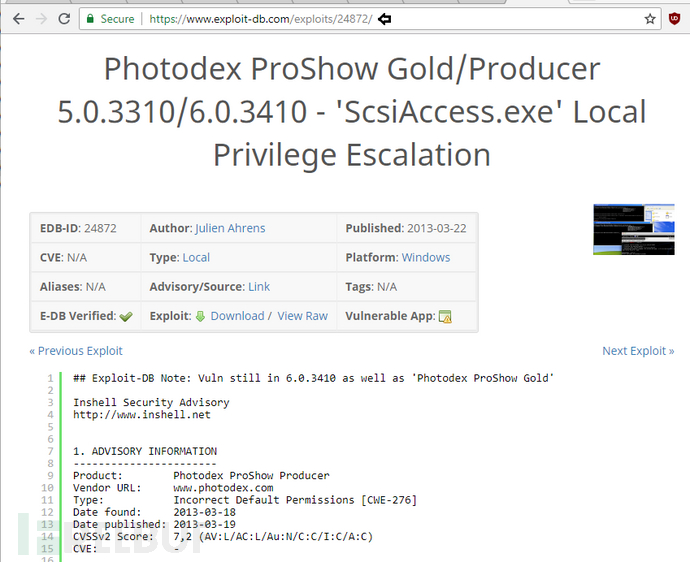Open the Vulnerable App icon
The height and width of the screenshot is (562, 690).
(445, 316)
